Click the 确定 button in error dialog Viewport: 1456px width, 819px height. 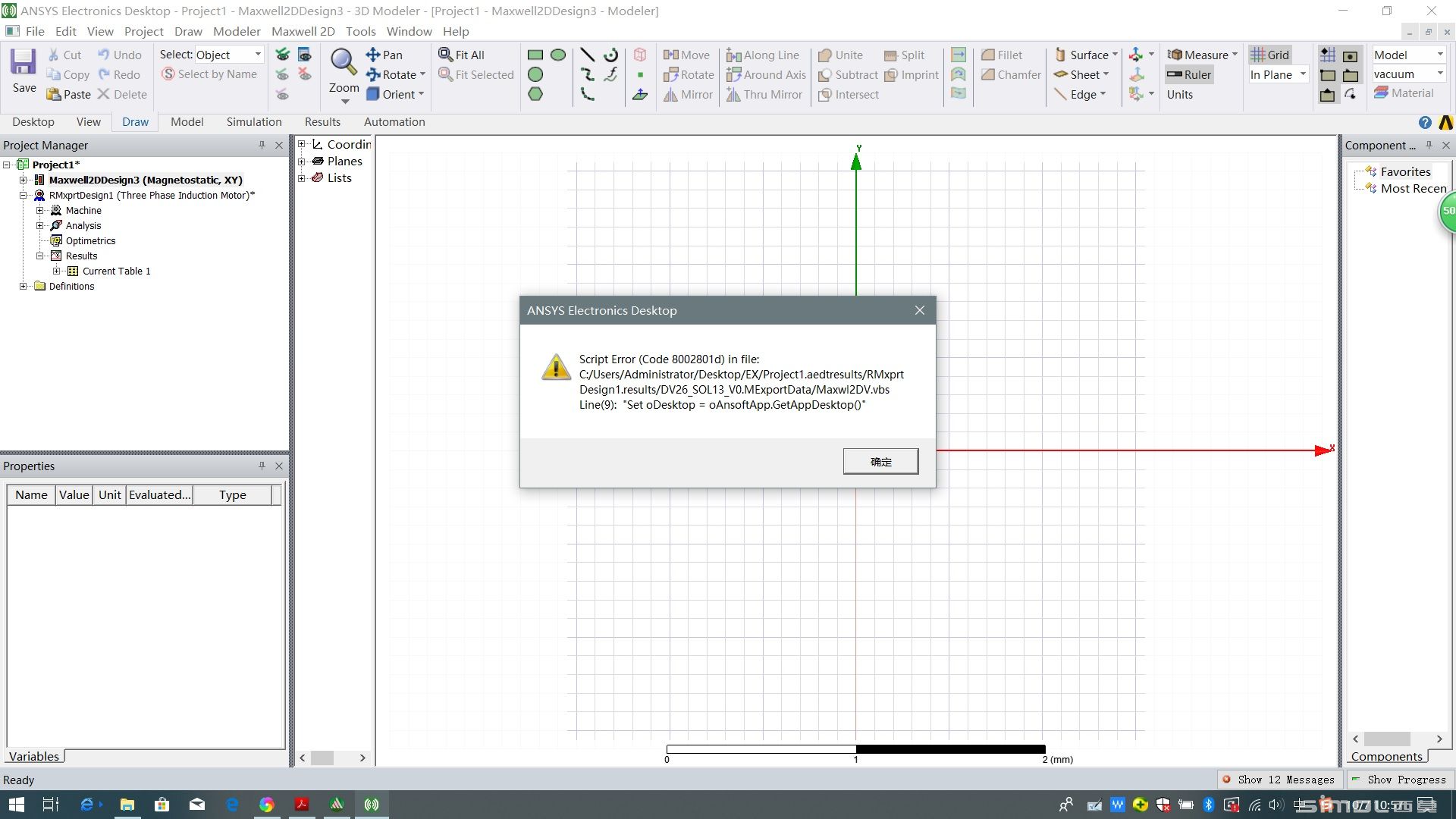click(x=880, y=461)
